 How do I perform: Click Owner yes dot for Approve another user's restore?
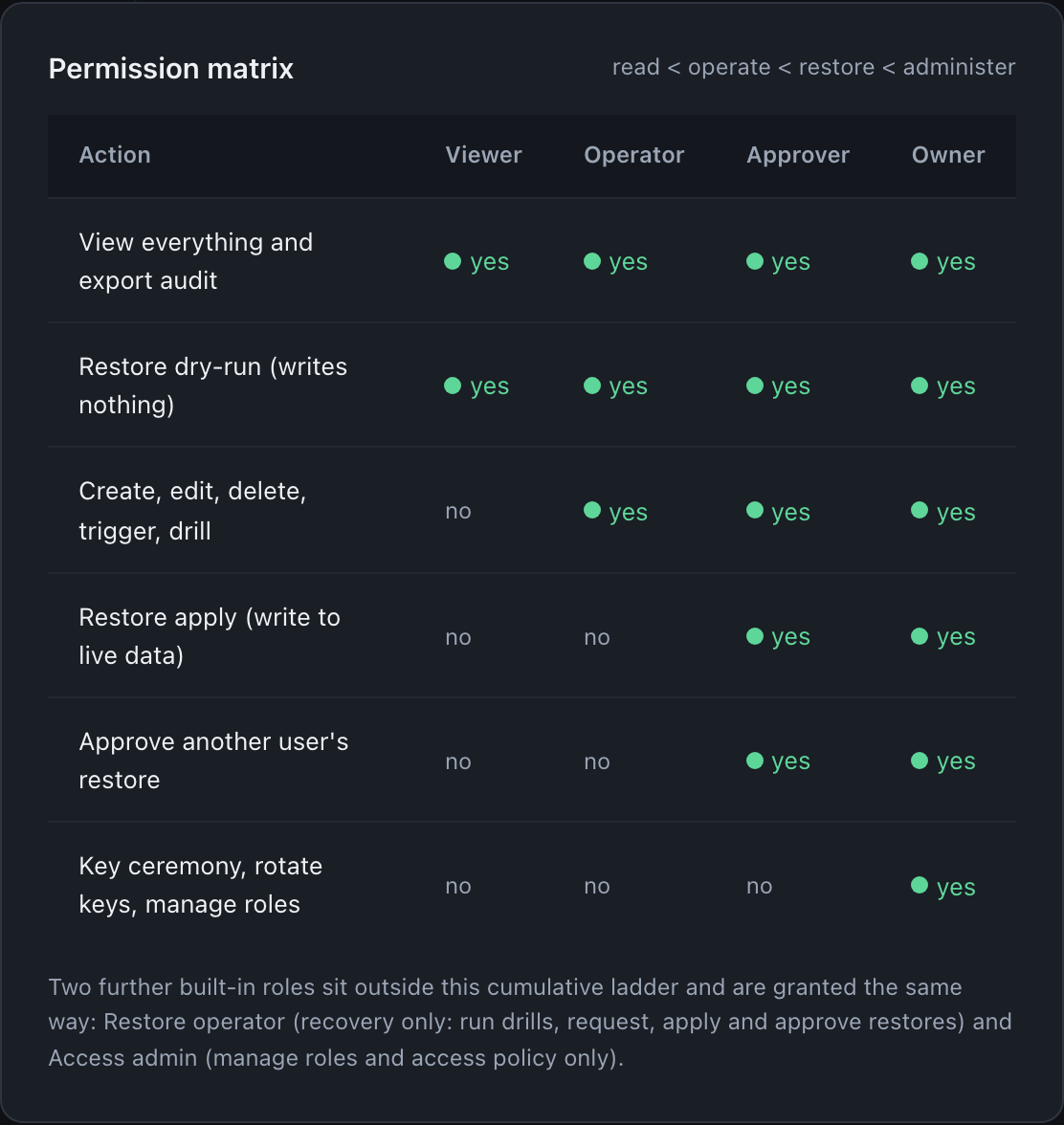pyautogui.click(x=920, y=761)
